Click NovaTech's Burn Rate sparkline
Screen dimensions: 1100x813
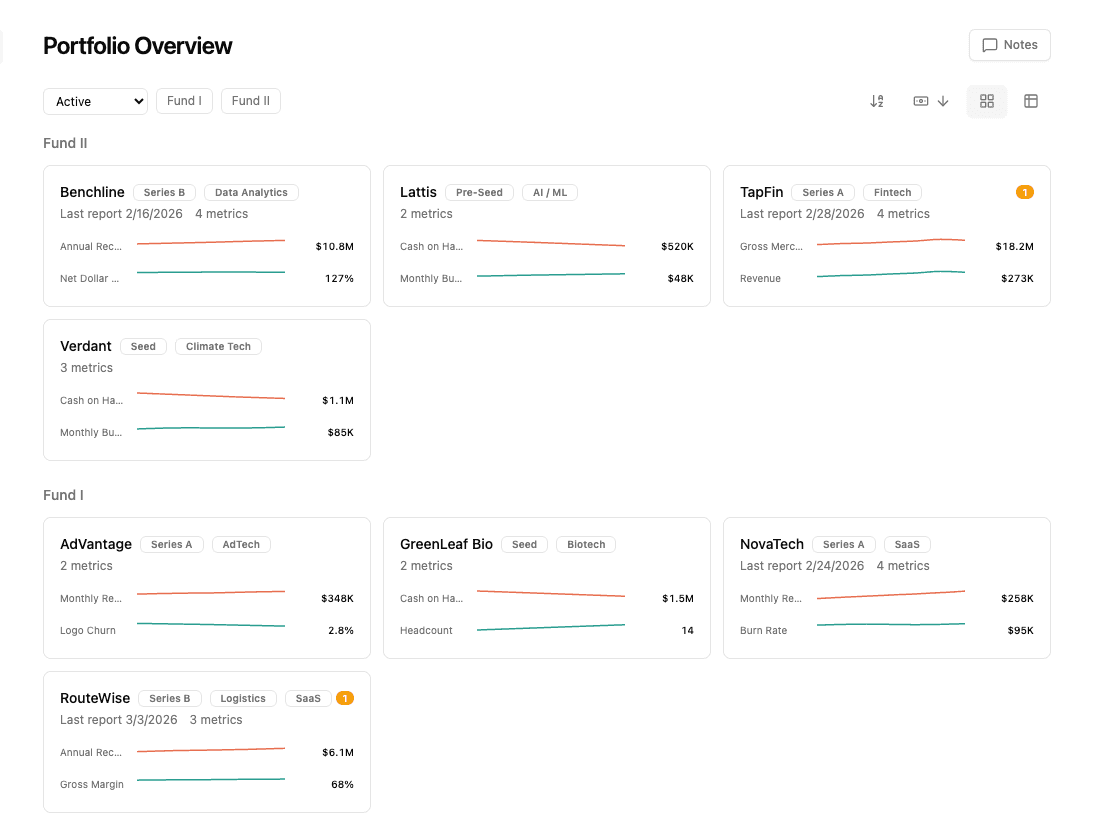tap(891, 624)
